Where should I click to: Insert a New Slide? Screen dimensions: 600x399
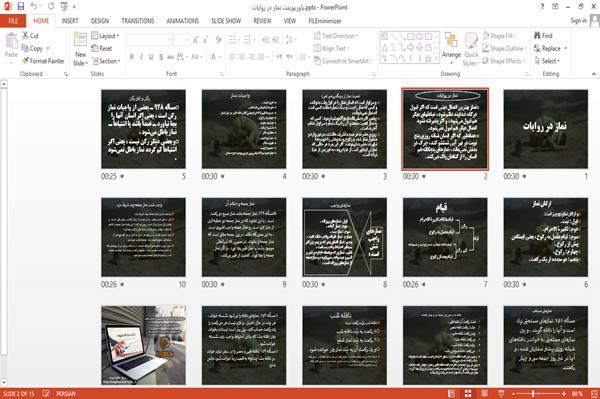80,49
